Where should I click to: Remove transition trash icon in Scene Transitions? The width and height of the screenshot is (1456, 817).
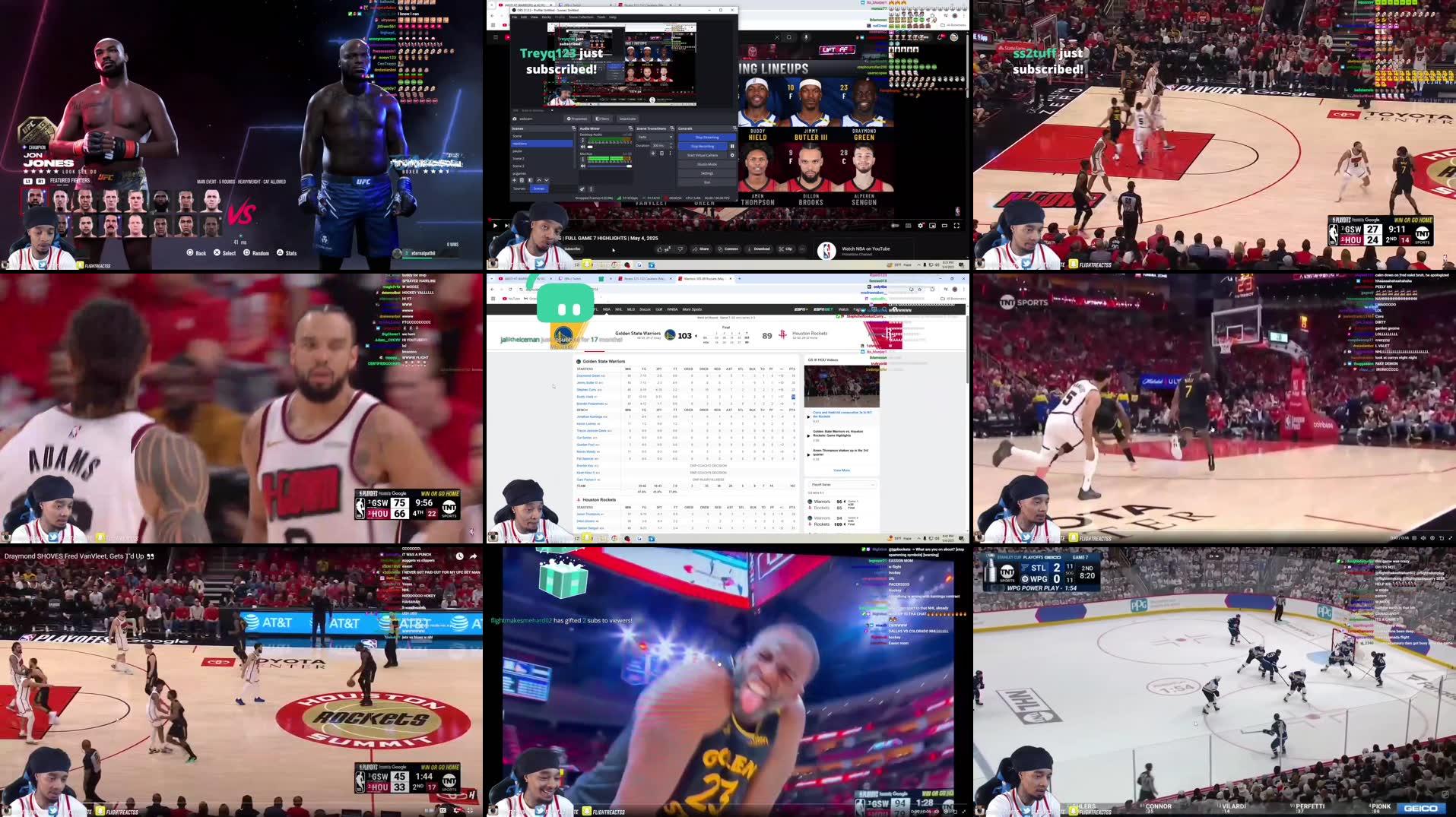click(x=661, y=153)
